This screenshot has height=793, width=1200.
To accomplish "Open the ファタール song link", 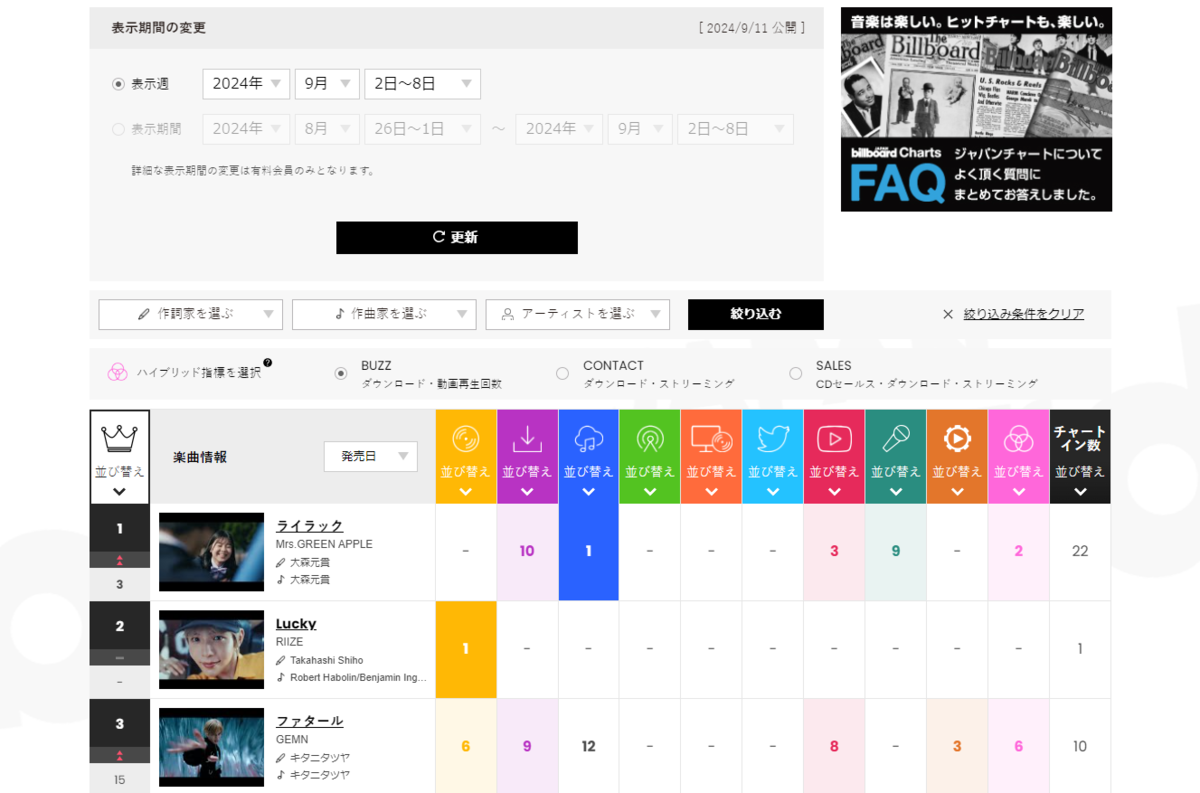I will (309, 721).
